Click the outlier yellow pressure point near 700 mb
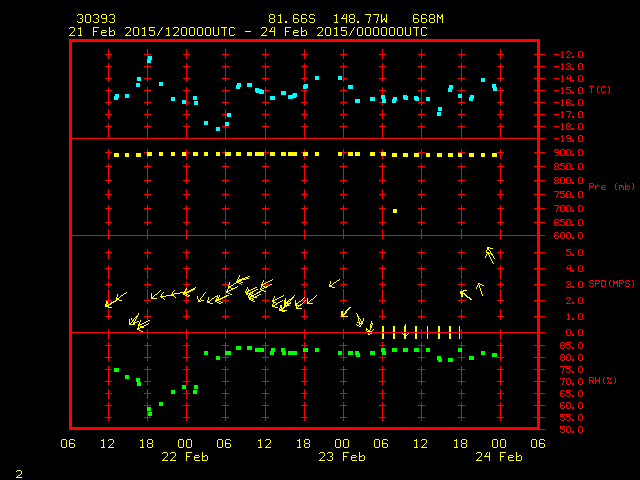This screenshot has width=640, height=480. pos(395,211)
